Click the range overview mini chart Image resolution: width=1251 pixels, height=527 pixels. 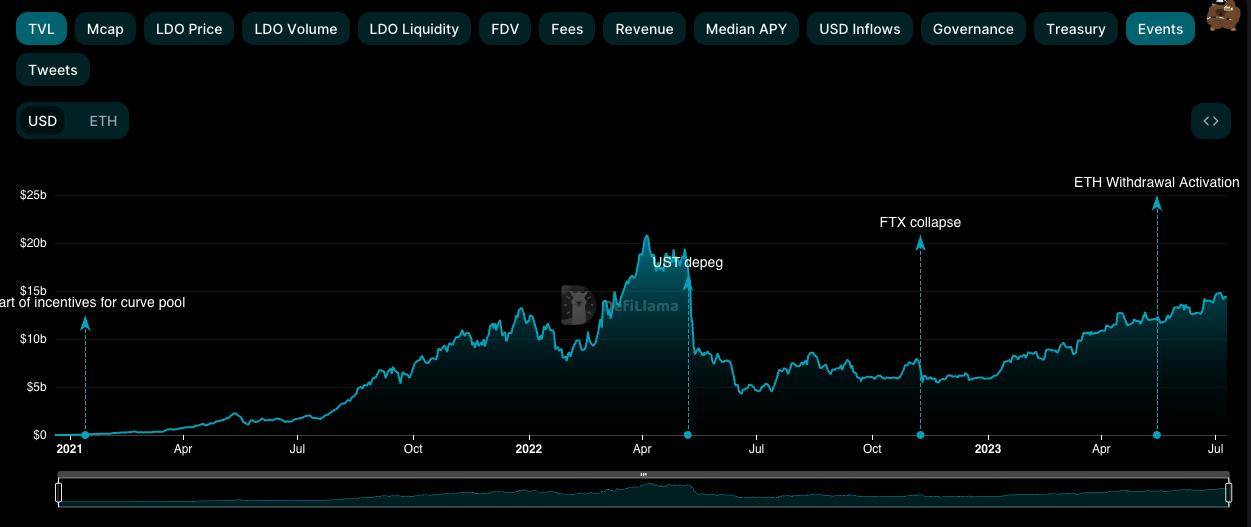[644, 493]
